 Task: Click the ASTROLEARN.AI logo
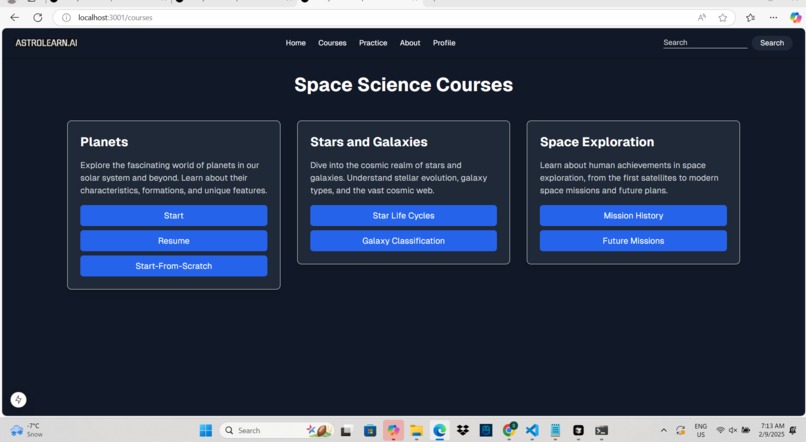point(46,43)
